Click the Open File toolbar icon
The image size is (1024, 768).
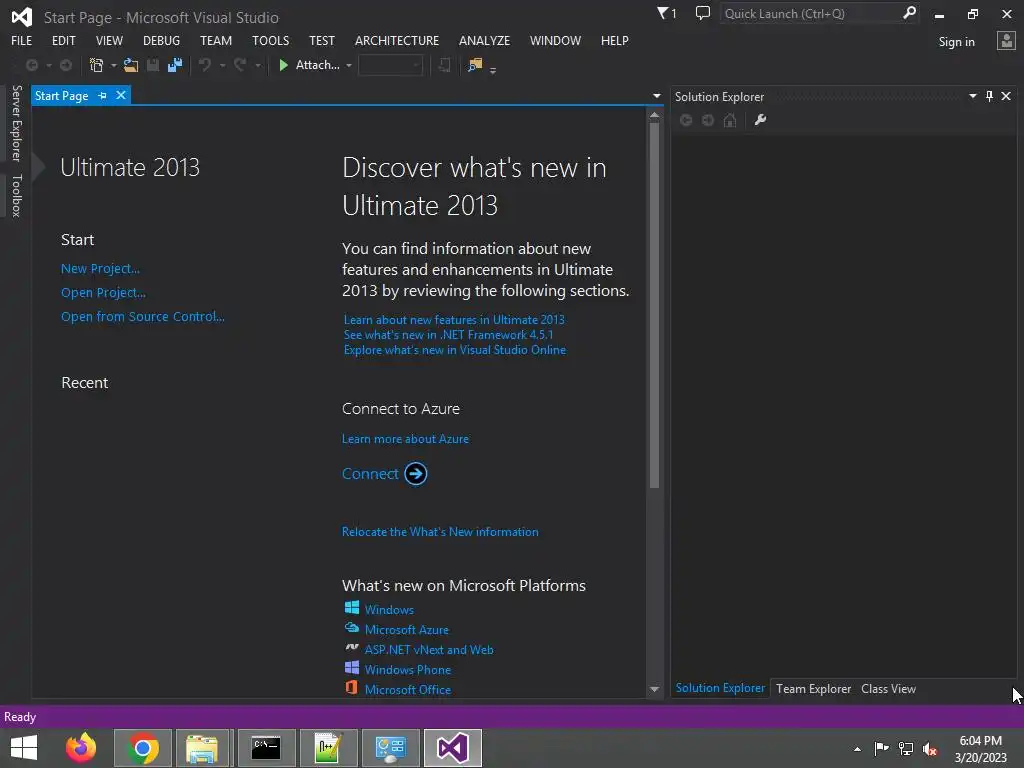pos(131,65)
